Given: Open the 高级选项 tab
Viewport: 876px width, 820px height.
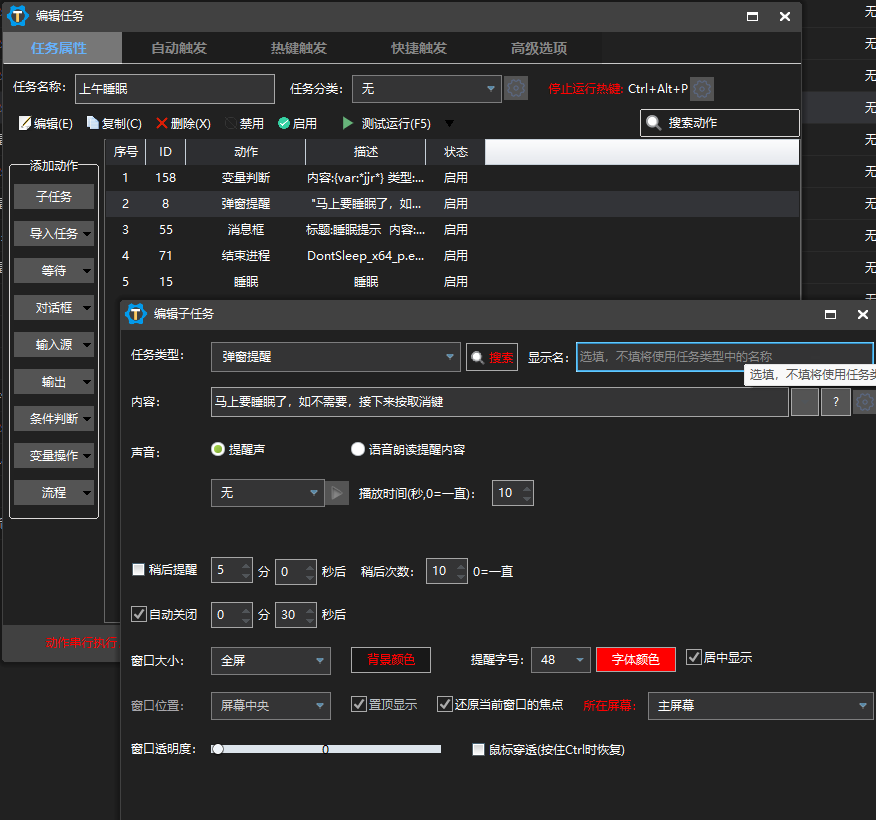Looking at the screenshot, I should (539, 48).
